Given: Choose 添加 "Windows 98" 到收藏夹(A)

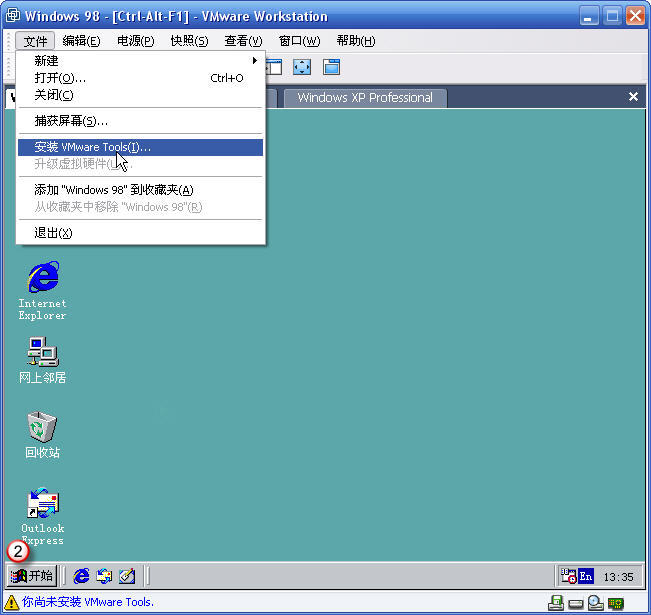Looking at the screenshot, I should click(140, 190).
